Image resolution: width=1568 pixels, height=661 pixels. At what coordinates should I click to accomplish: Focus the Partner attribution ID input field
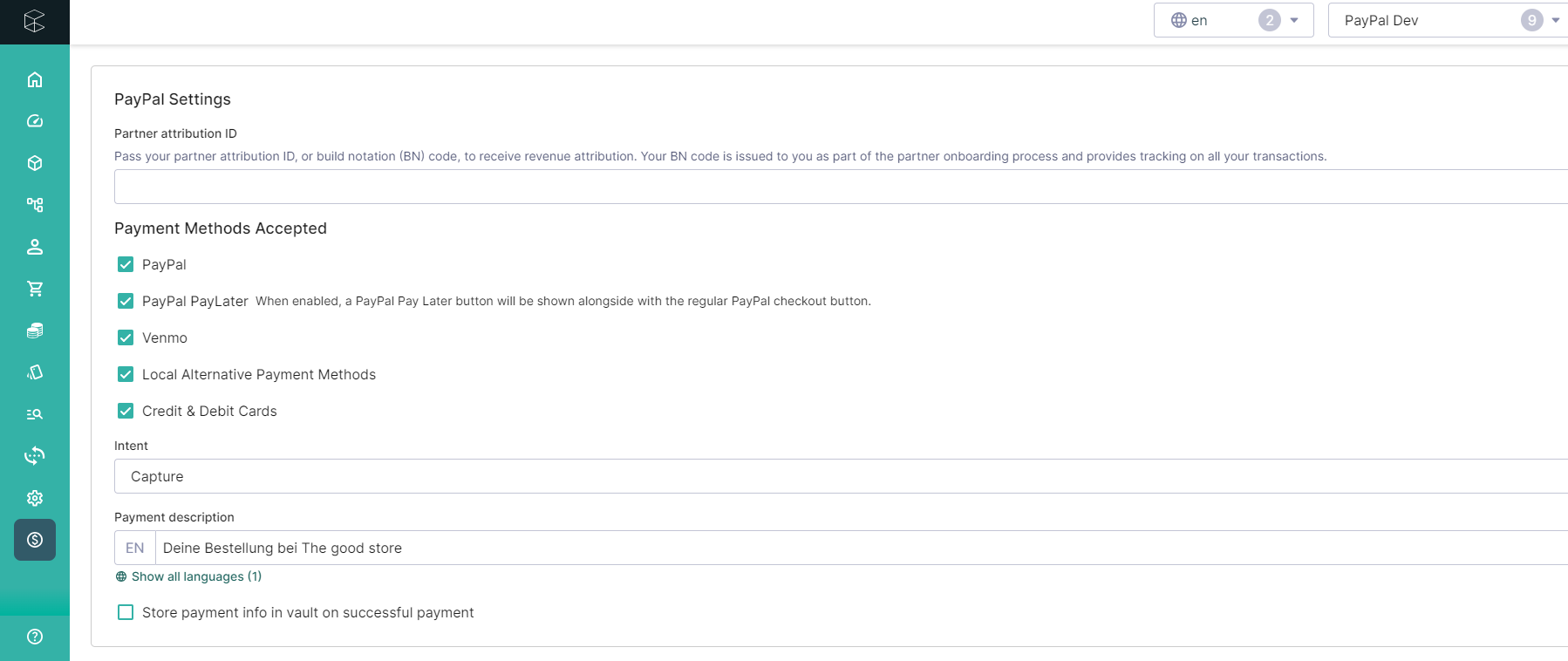tap(841, 187)
